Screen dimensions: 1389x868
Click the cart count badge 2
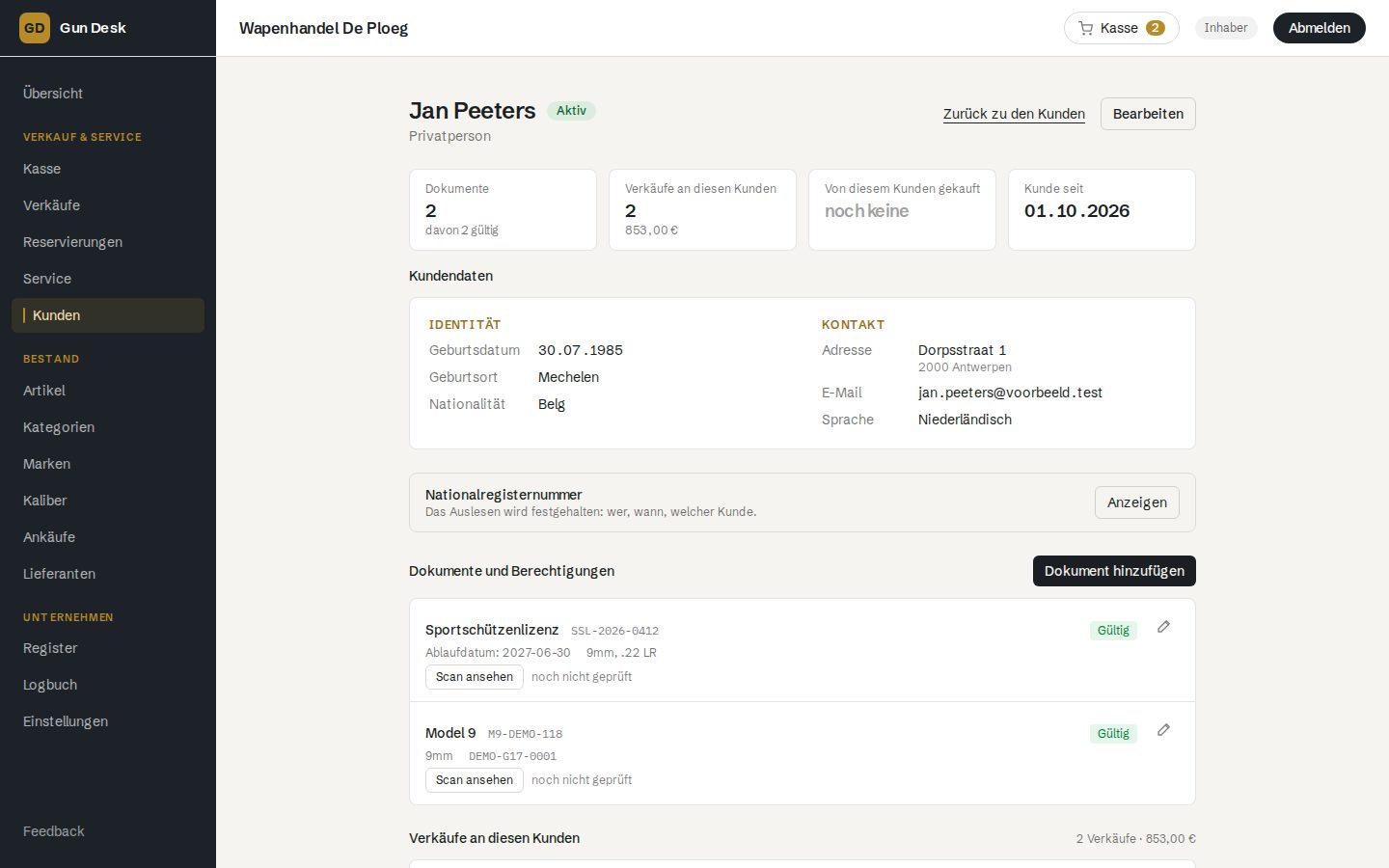click(1155, 28)
